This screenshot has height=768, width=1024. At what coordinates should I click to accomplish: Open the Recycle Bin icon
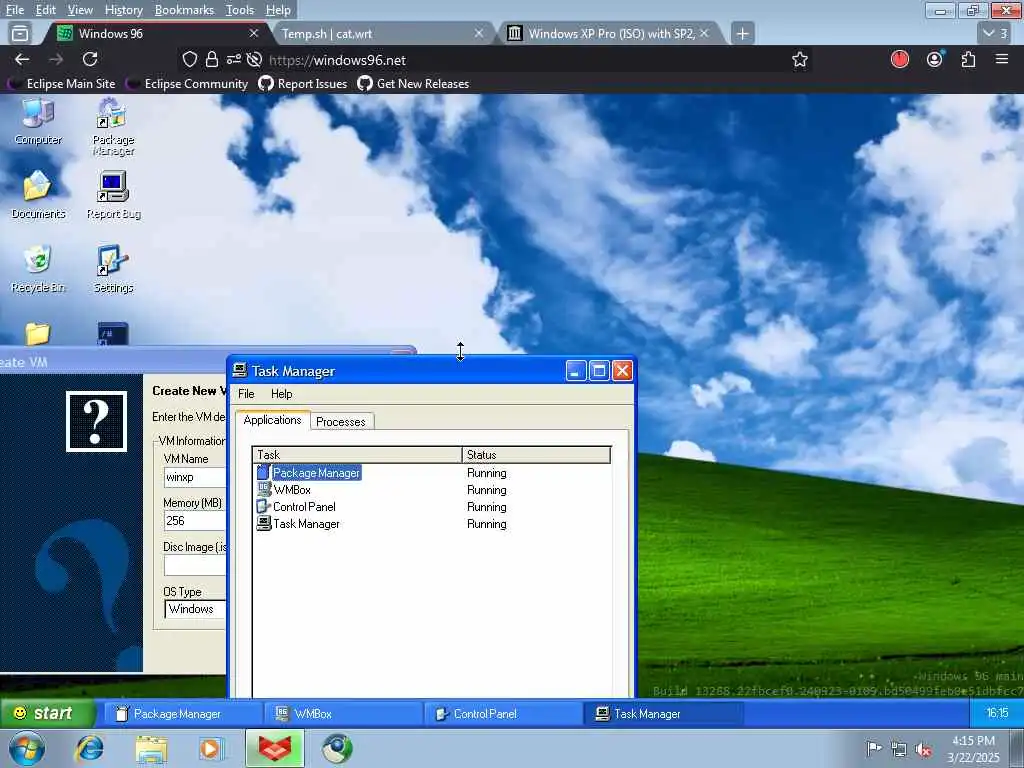[38, 269]
